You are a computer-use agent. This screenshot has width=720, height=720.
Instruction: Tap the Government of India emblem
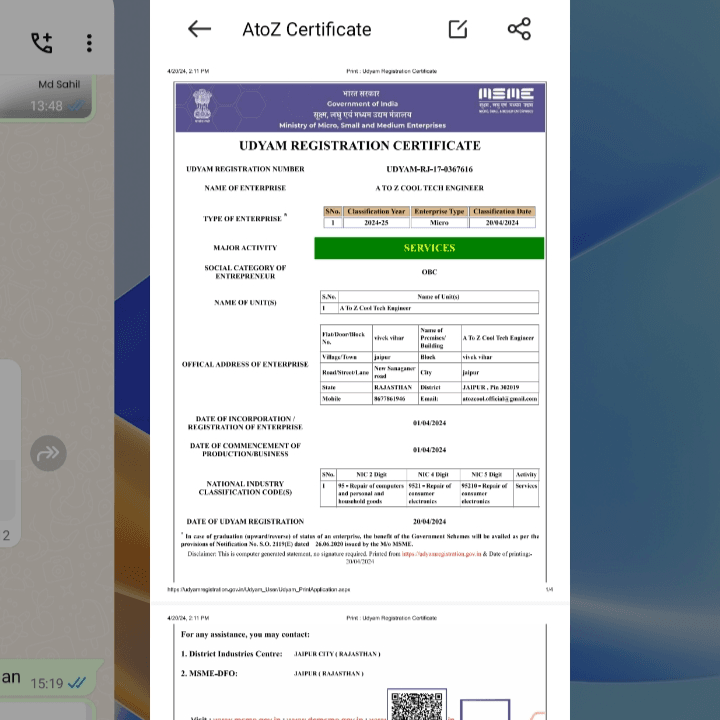203,104
